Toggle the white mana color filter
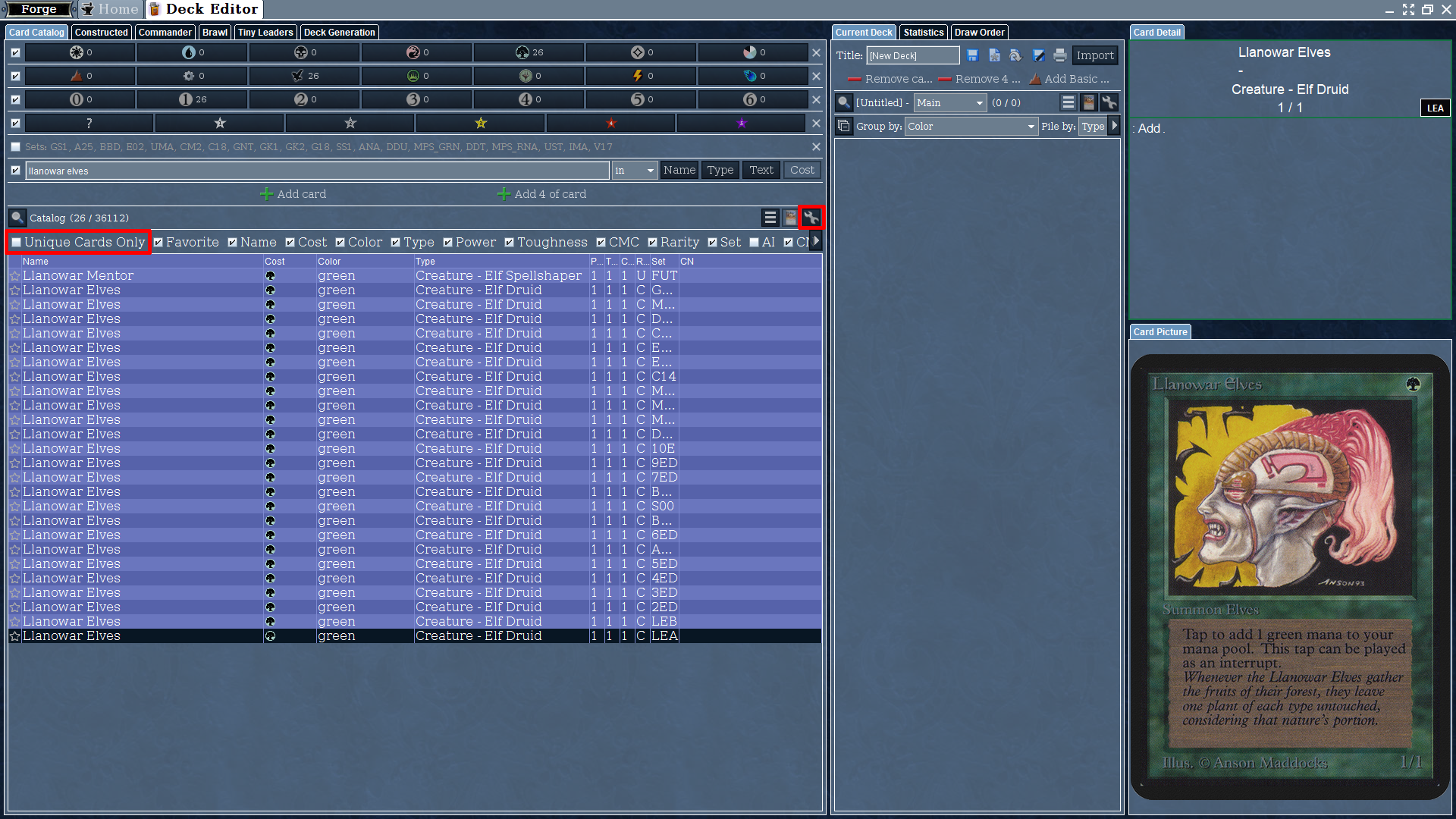1456x819 pixels. pyautogui.click(x=80, y=52)
